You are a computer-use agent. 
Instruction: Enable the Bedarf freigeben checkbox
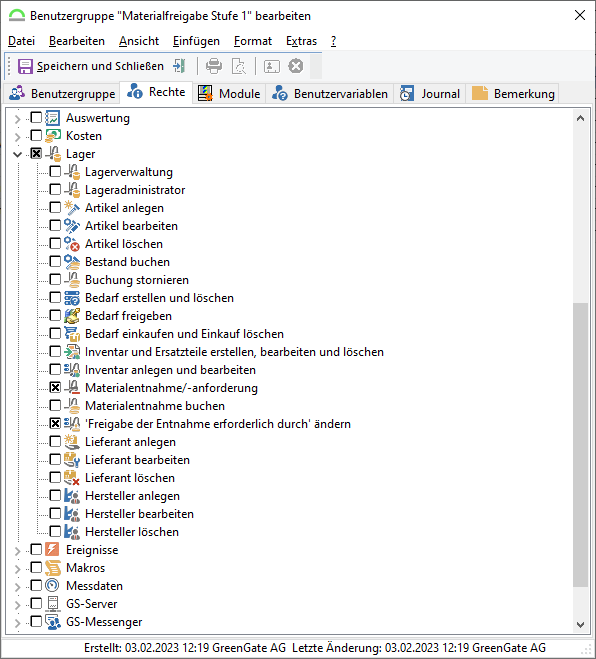click(x=55, y=315)
